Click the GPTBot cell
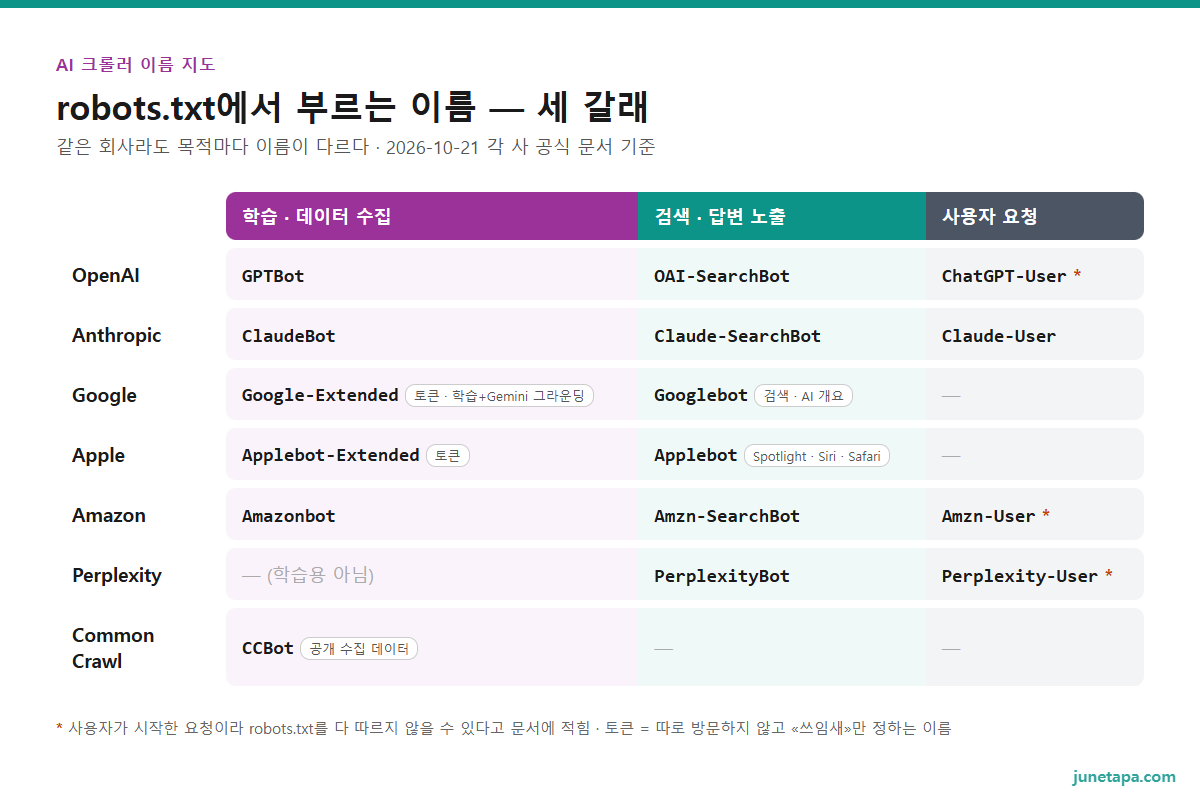This screenshot has width=1200, height=804. (432, 274)
